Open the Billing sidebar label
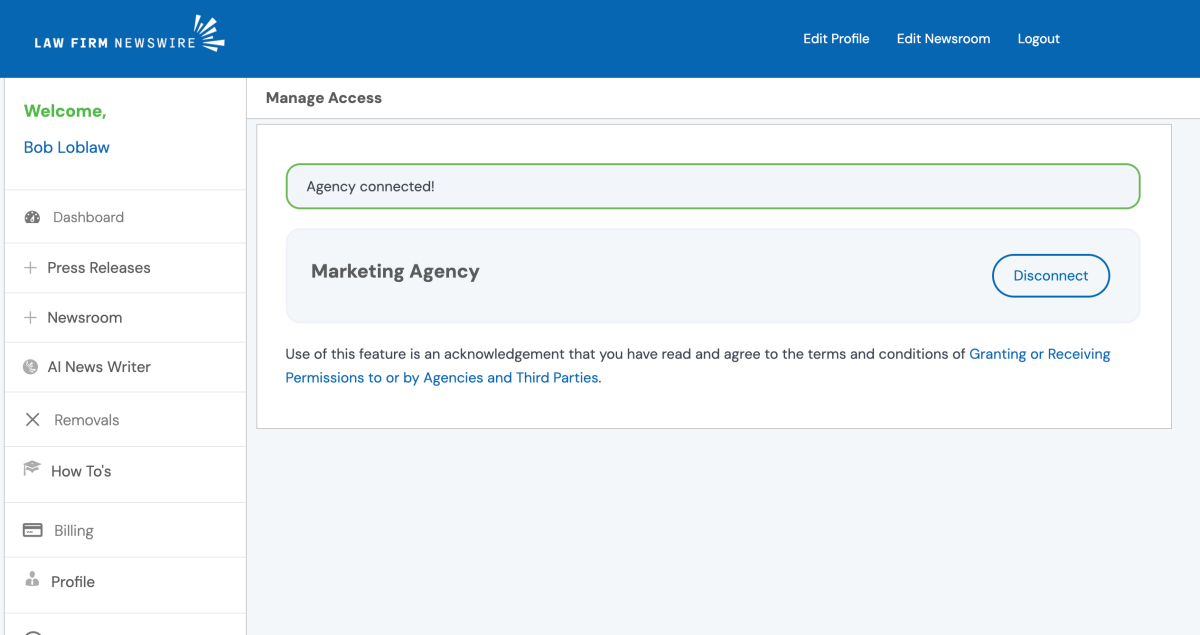This screenshot has height=635, width=1200. [x=73, y=531]
